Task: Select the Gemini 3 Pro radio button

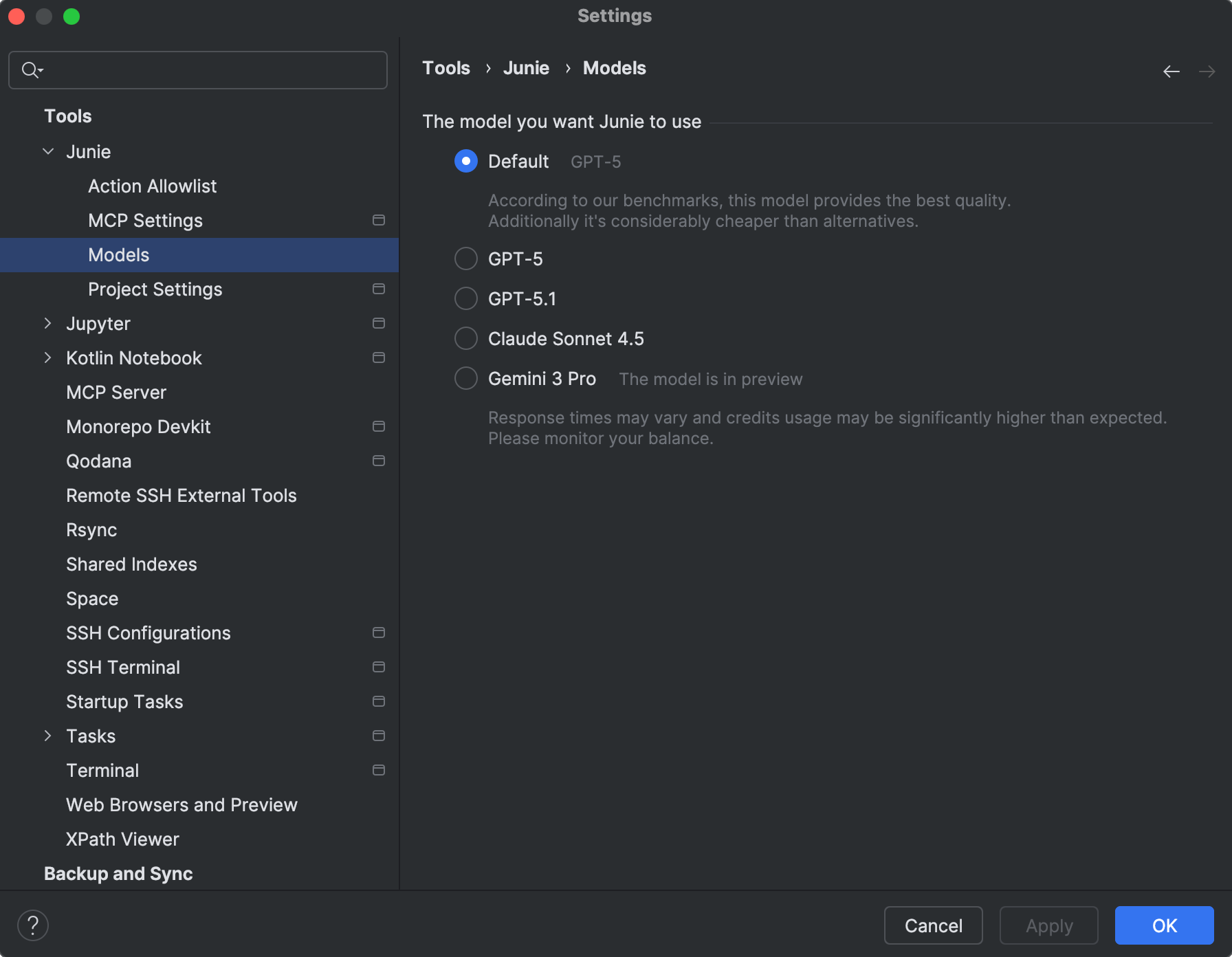Action: 466,378
